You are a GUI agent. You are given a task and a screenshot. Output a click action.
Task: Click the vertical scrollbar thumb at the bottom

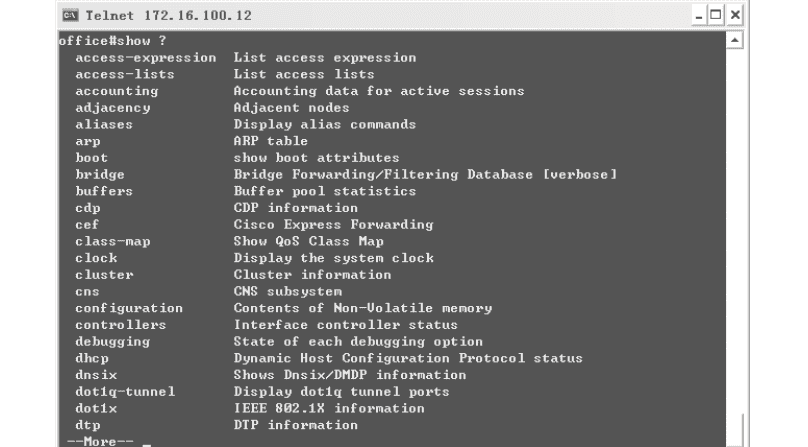pyautogui.click(x=737, y=430)
